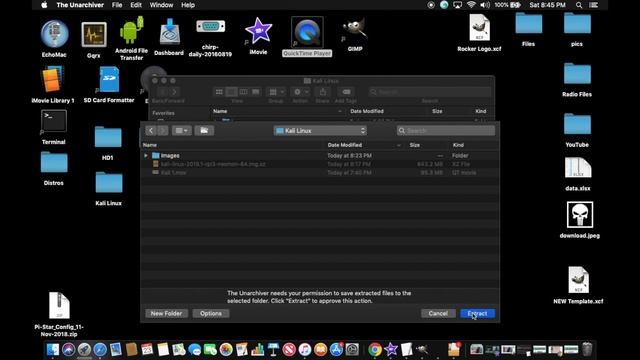Open the Help menu

click(188, 5)
